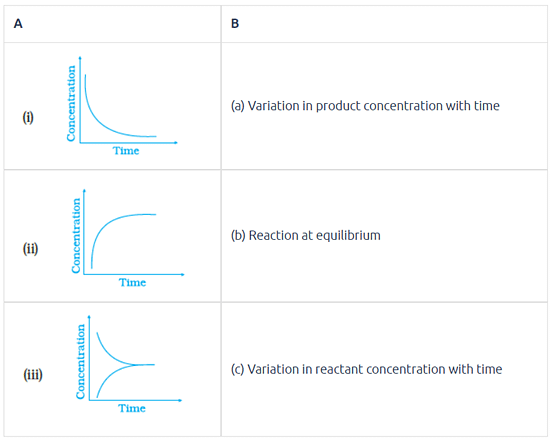Click the upper falling curve in graph (iii)

[x=113, y=353]
